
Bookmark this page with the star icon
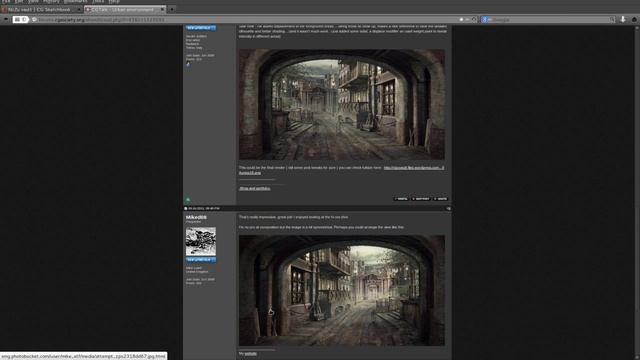[461, 19]
